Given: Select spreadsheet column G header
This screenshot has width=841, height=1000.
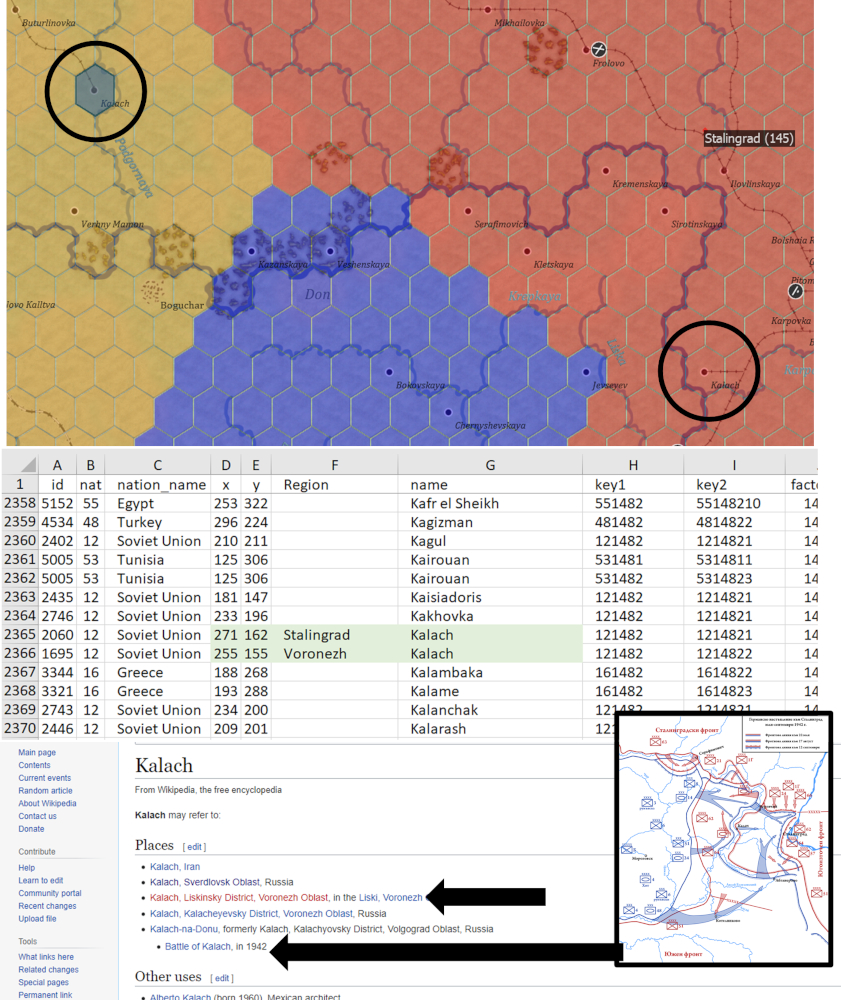Looking at the screenshot, I should pos(490,465).
